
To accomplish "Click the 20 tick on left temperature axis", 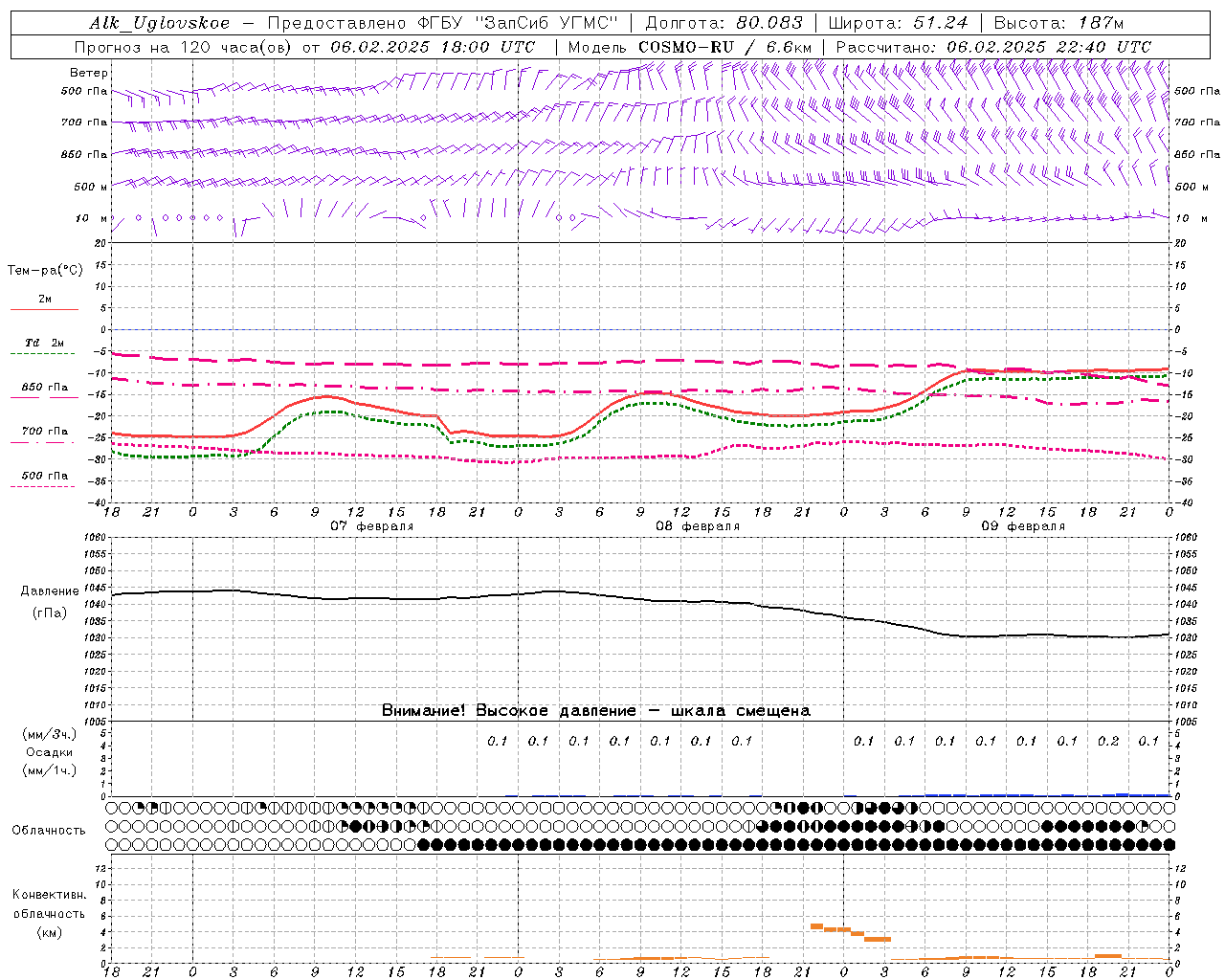I will pos(100,243).
